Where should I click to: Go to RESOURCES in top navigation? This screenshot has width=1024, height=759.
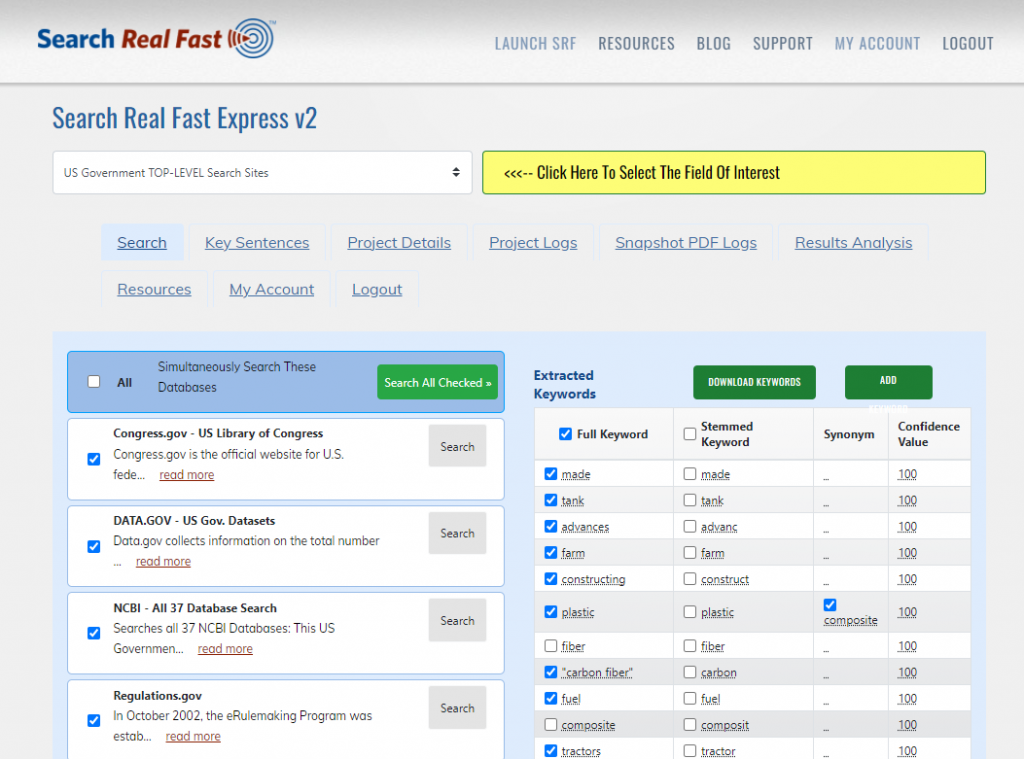click(x=636, y=44)
